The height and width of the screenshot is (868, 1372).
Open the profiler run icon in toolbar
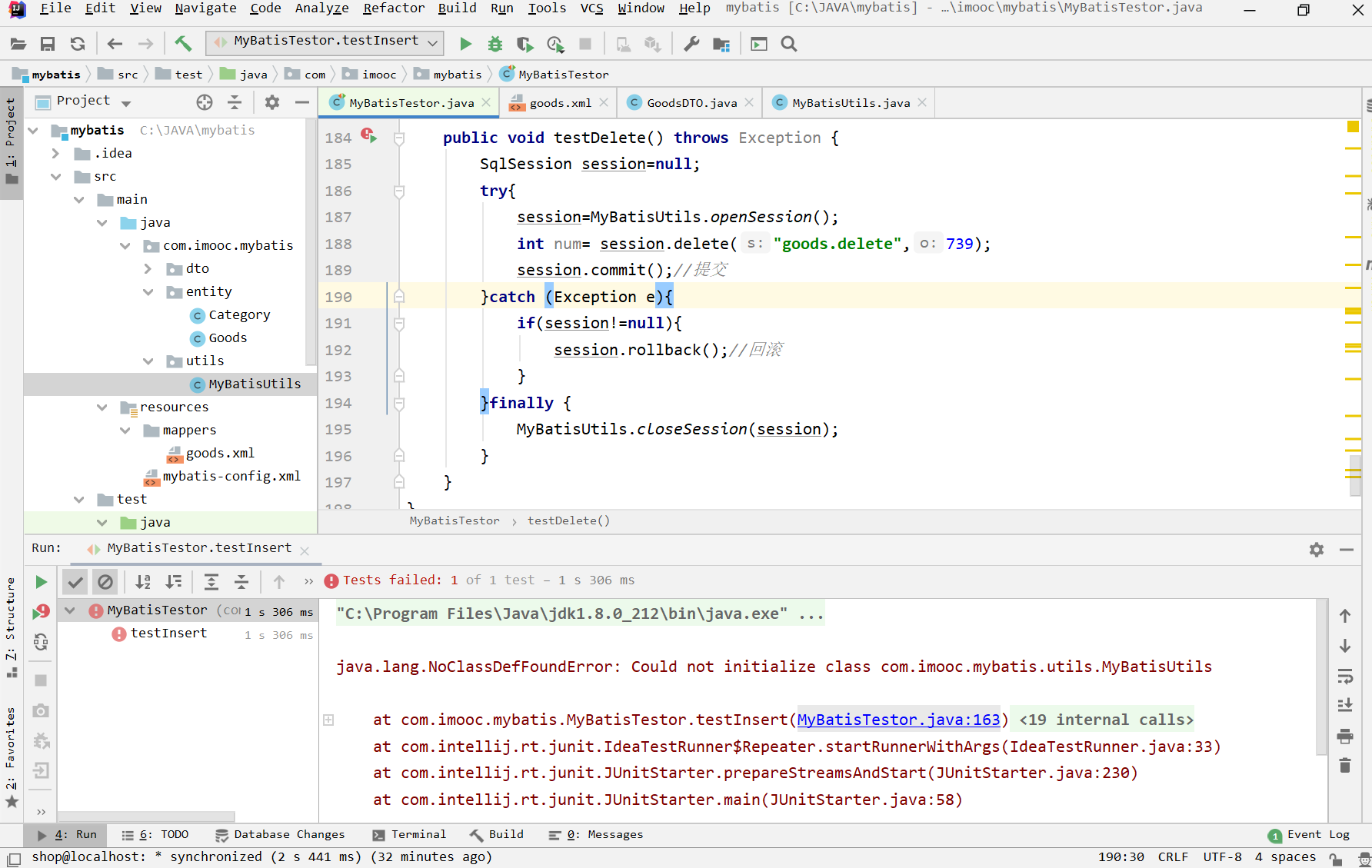coord(555,44)
